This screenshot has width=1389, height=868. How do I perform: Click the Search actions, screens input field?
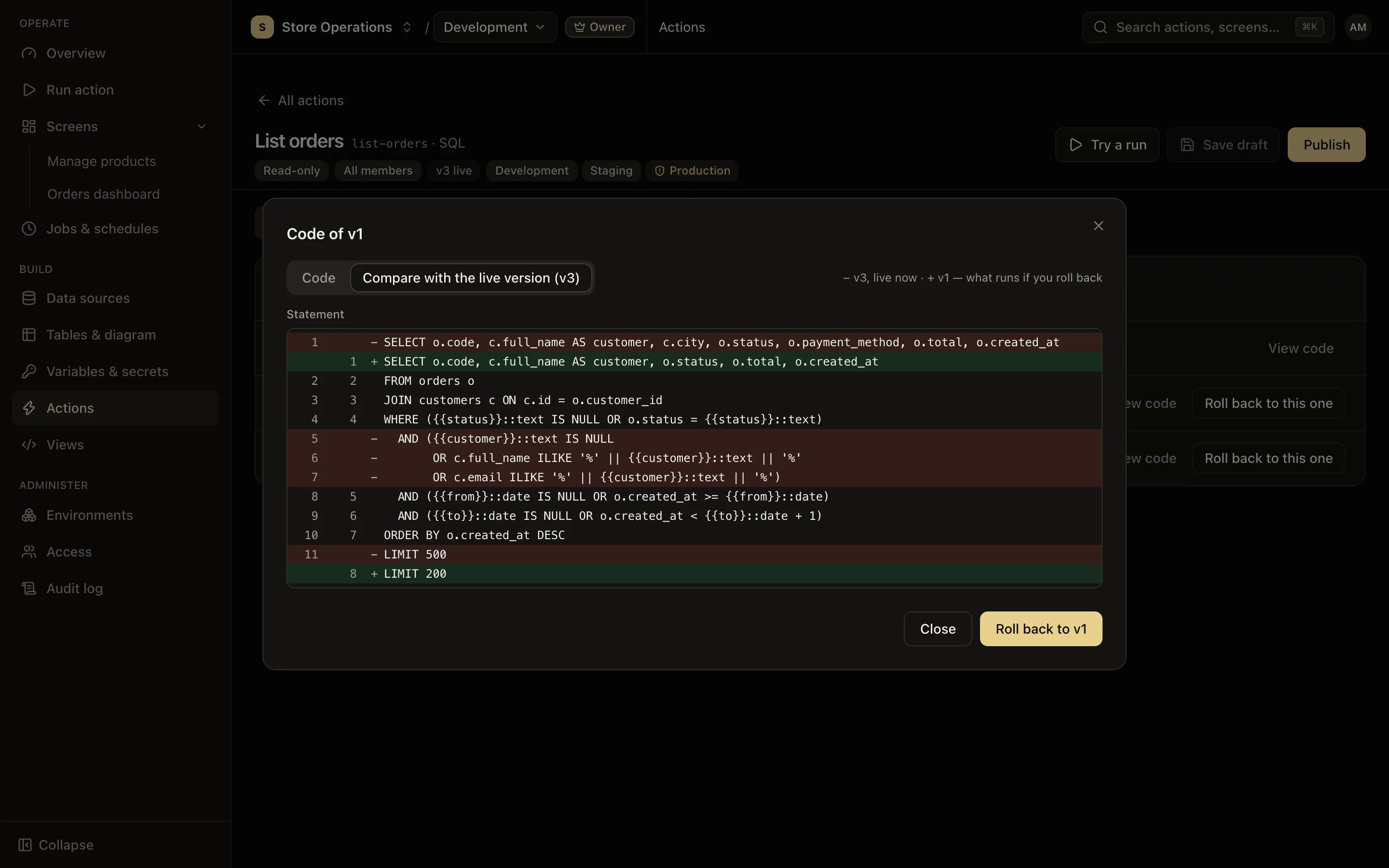tap(1208, 27)
